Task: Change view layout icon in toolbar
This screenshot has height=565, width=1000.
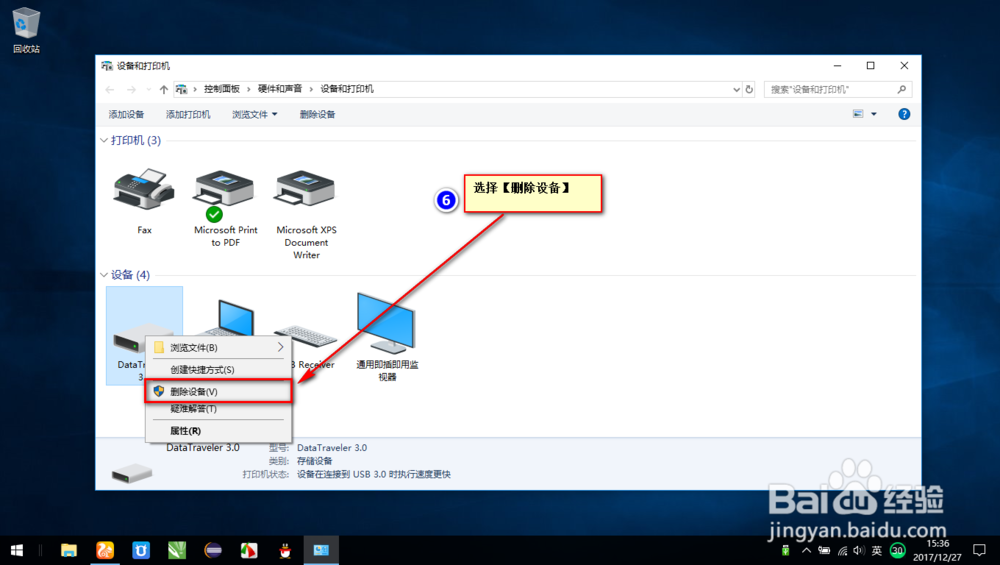Action: (x=858, y=114)
